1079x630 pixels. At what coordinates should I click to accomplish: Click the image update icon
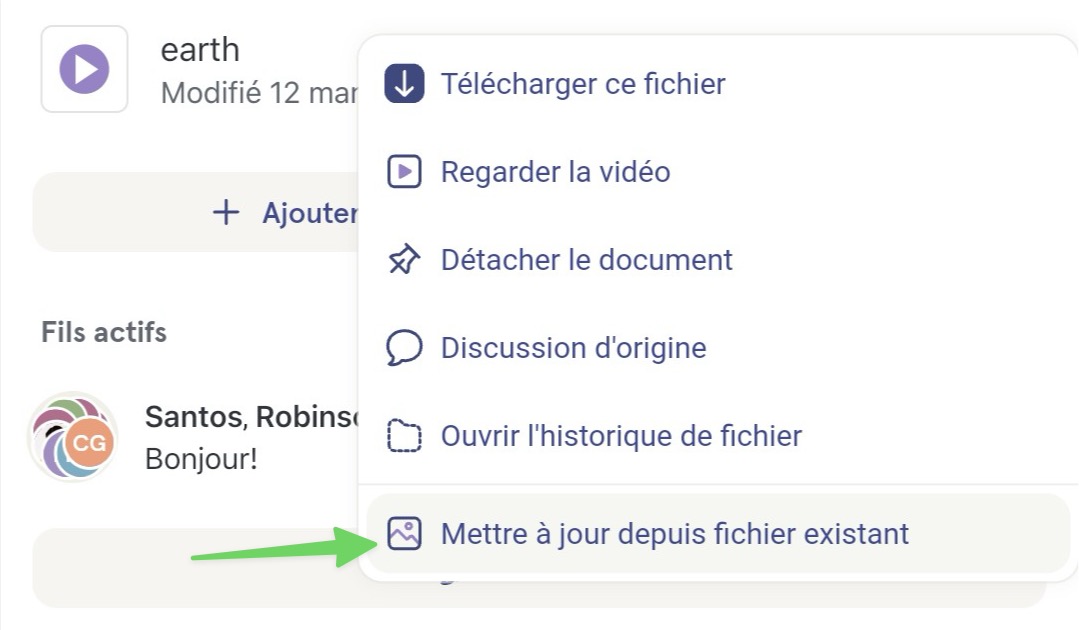(x=404, y=533)
